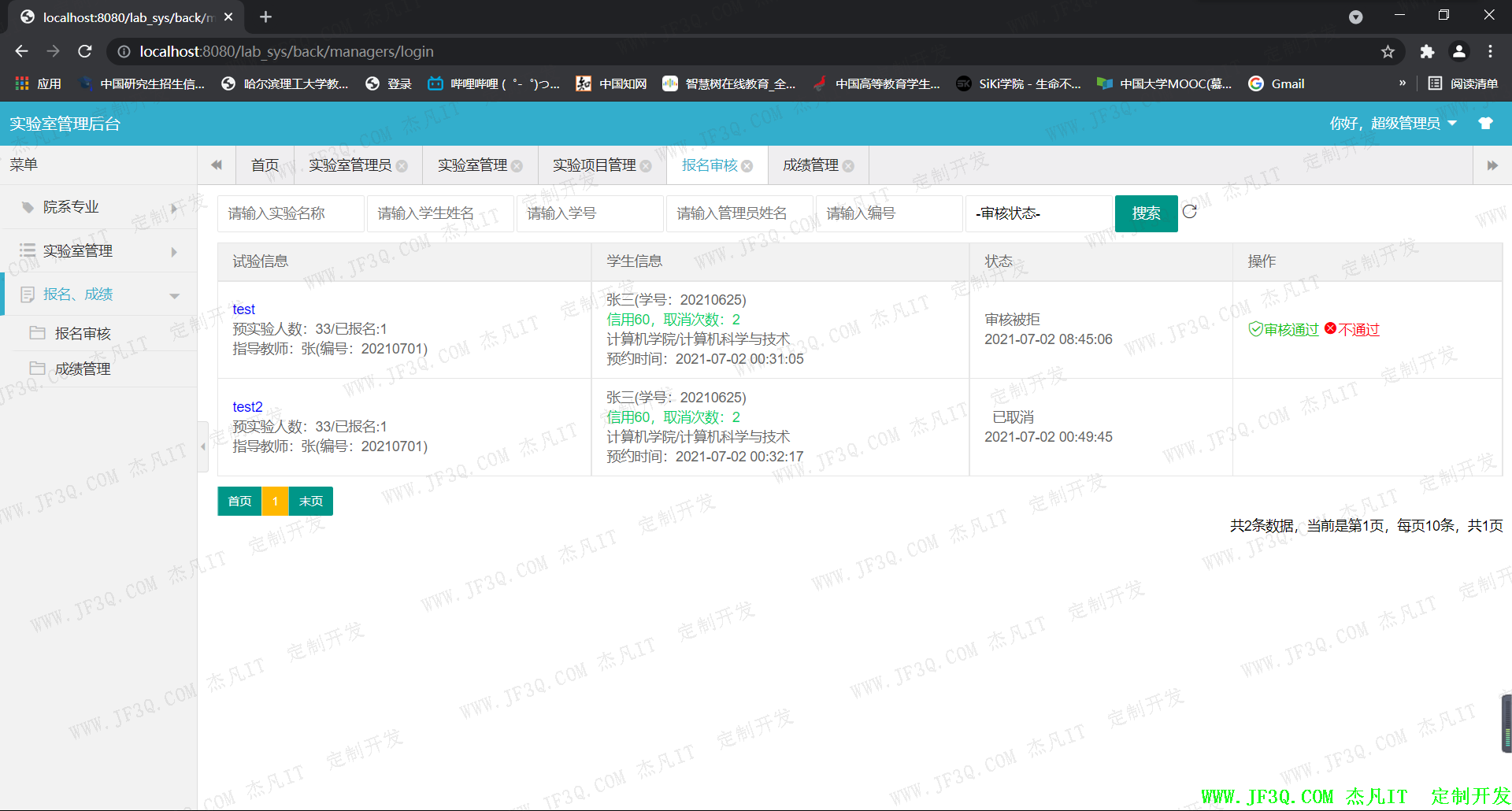Expand the 院系专业 menu
Viewport: 1512px width, 811px height.
tap(98, 207)
